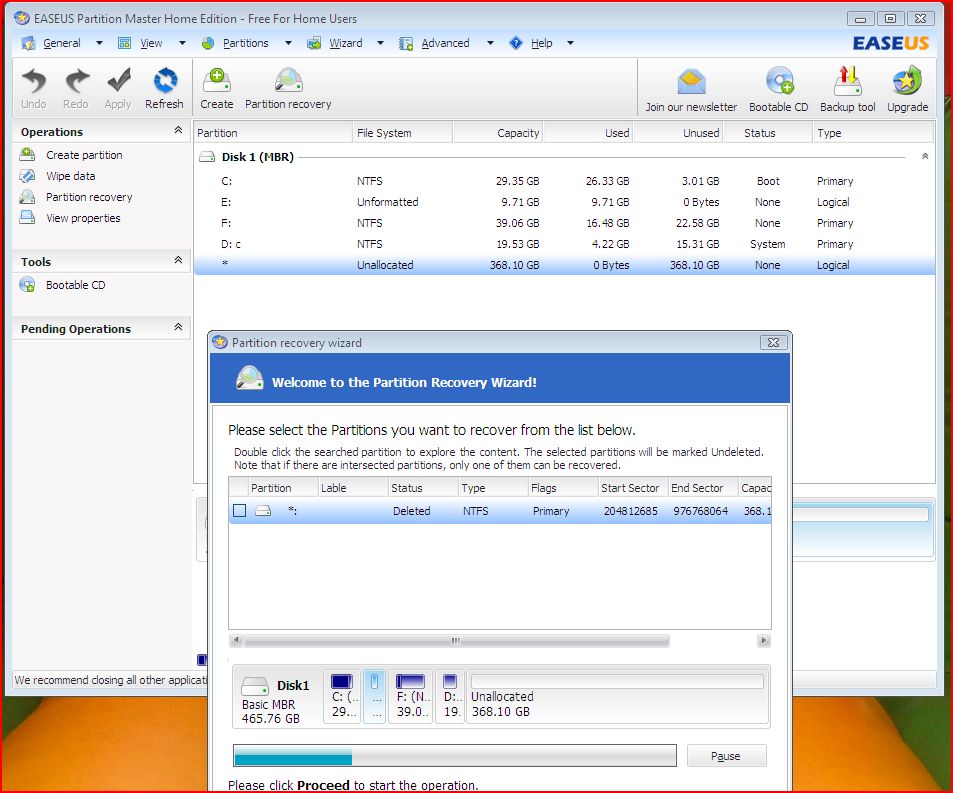Open the General menu
This screenshot has height=793, width=953.
tap(61, 43)
